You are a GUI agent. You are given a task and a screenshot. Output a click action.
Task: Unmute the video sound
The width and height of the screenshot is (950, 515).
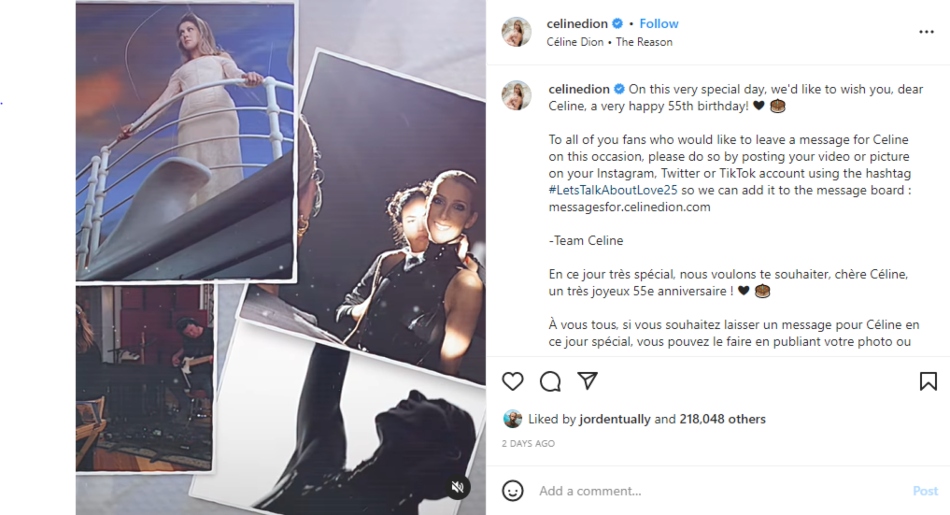tap(458, 487)
